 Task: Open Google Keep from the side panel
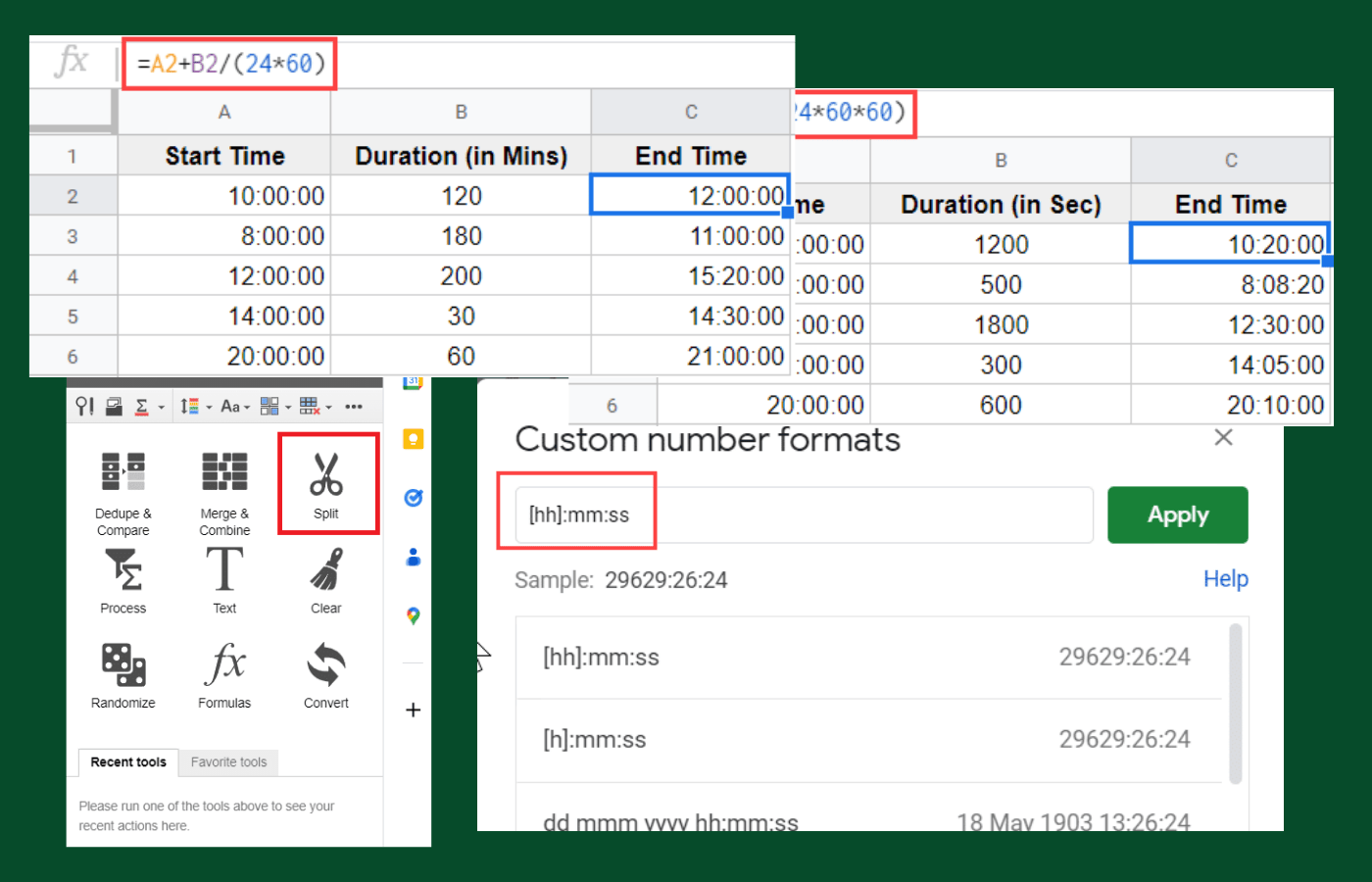point(413,439)
